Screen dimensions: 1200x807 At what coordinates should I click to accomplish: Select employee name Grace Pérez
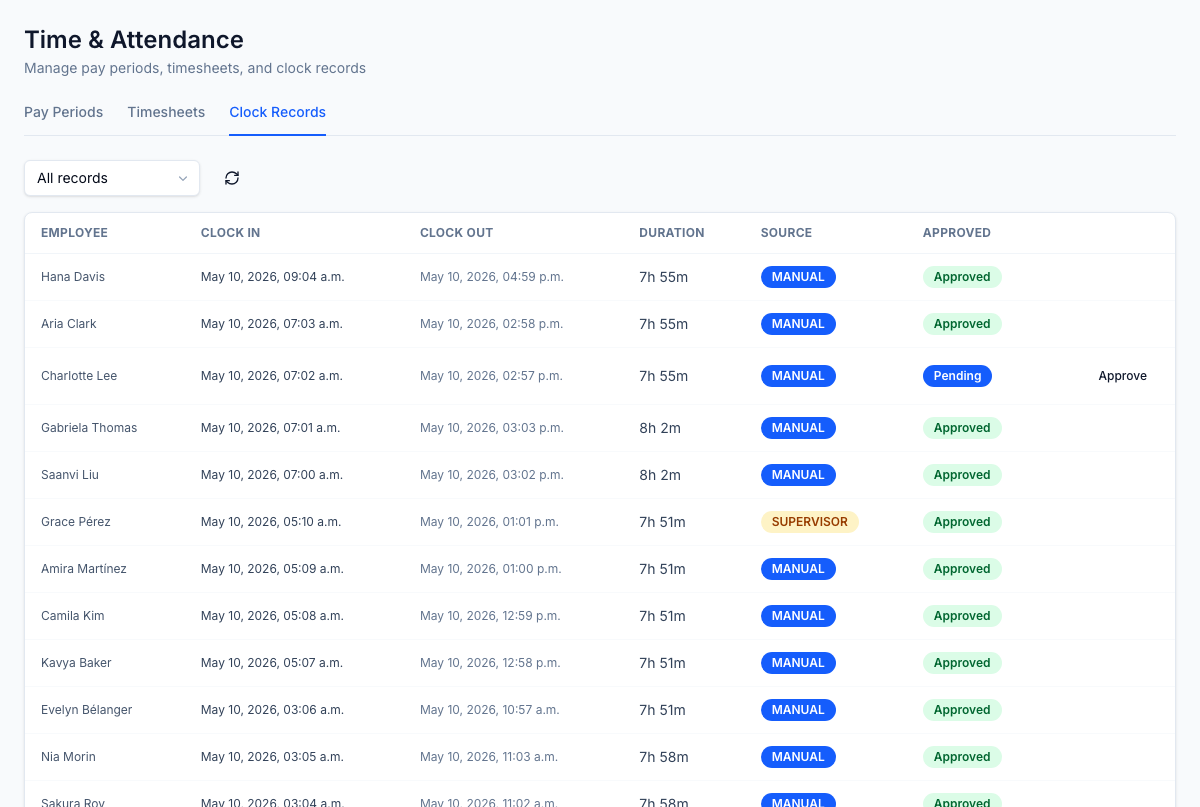tap(76, 522)
